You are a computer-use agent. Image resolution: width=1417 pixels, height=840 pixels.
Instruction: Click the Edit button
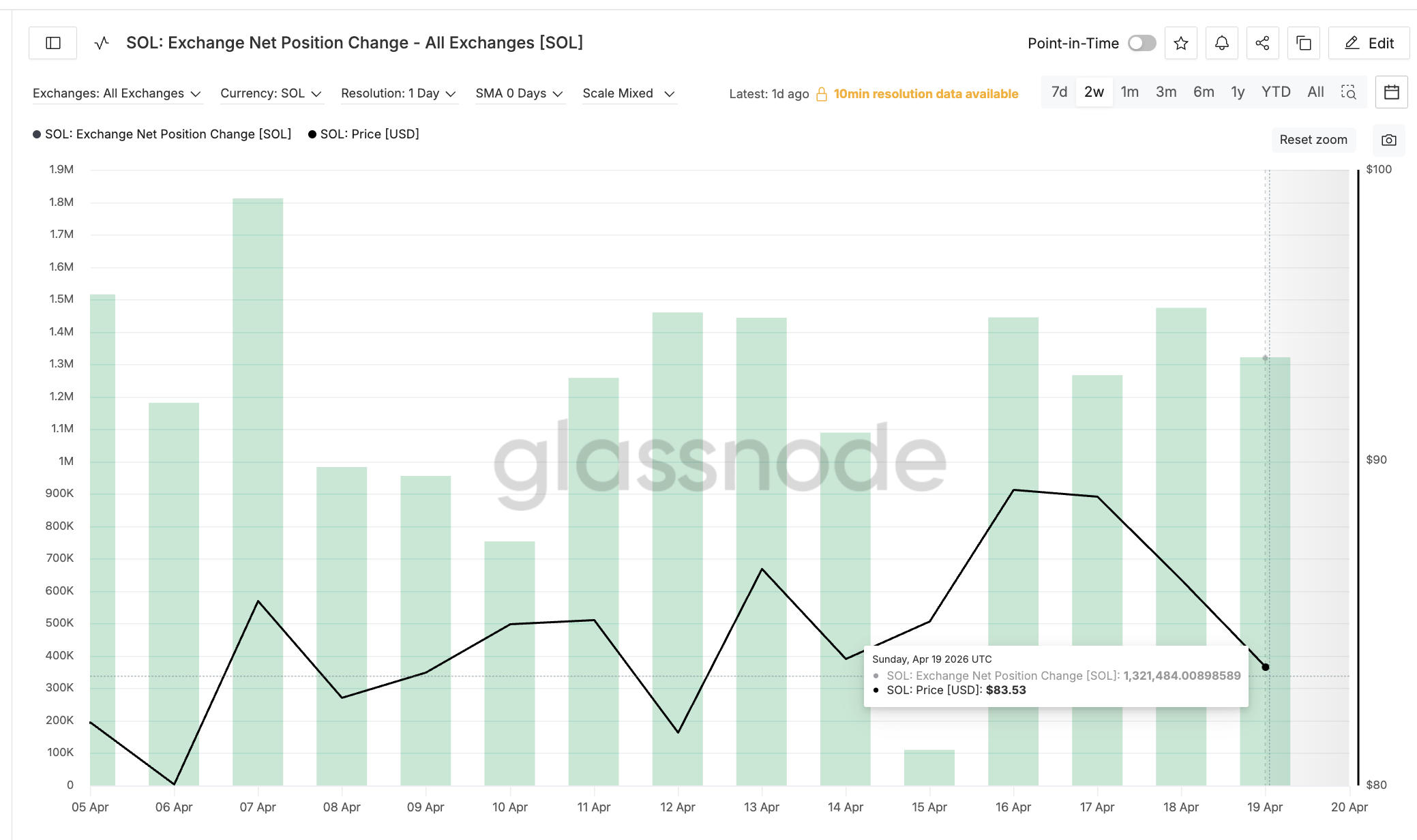coord(1369,43)
